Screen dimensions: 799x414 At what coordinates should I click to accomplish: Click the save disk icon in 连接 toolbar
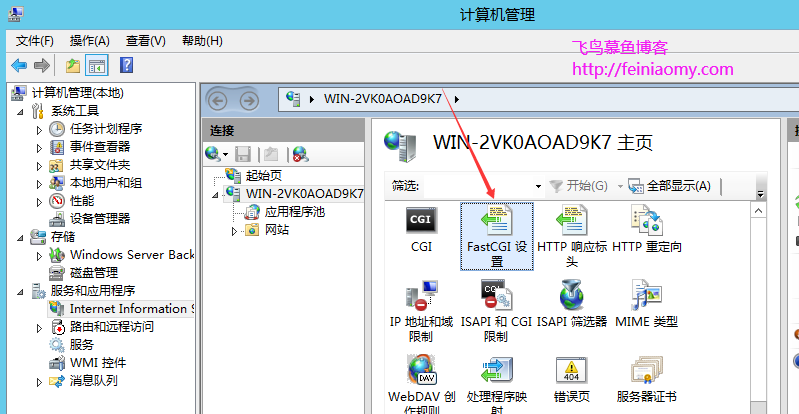coord(243,153)
